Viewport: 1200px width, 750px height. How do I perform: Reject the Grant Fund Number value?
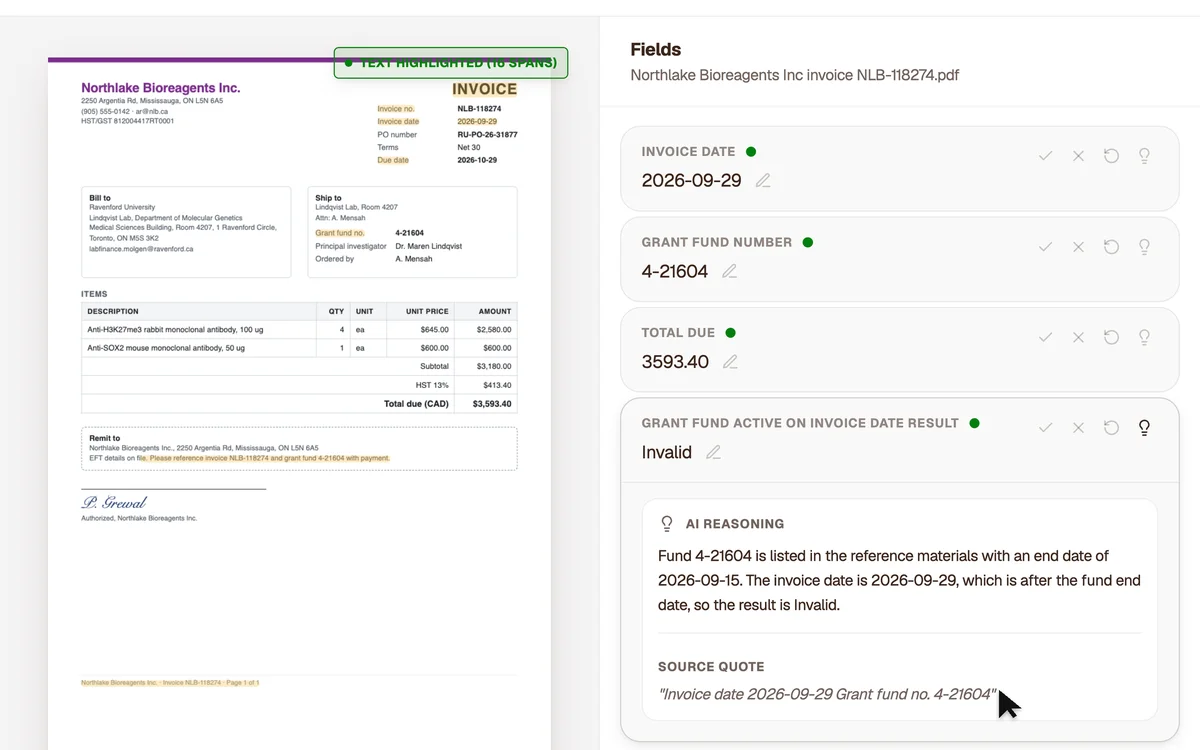[1078, 246]
